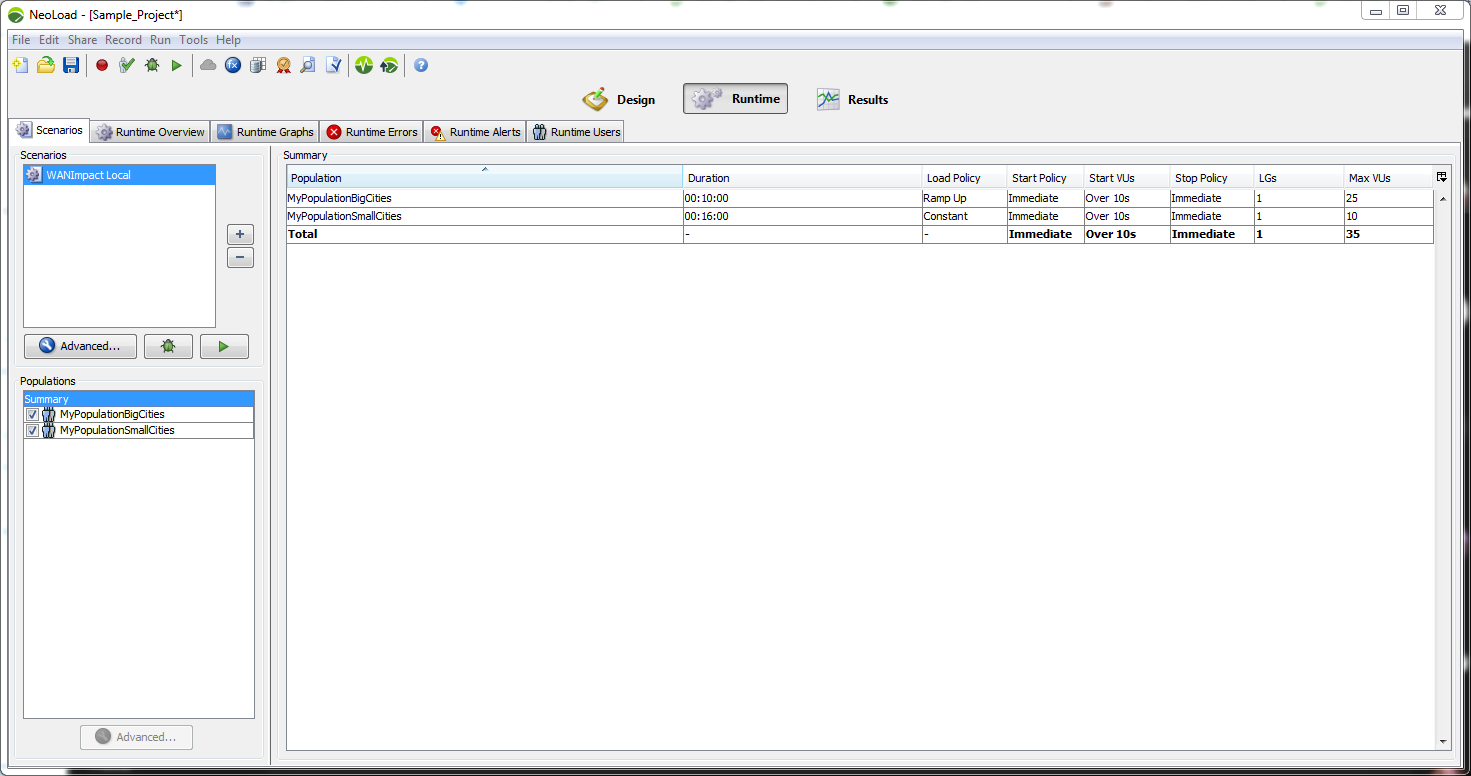Click the green heartbeat monitor icon
The height and width of the screenshot is (776, 1471).
pyautogui.click(x=364, y=65)
